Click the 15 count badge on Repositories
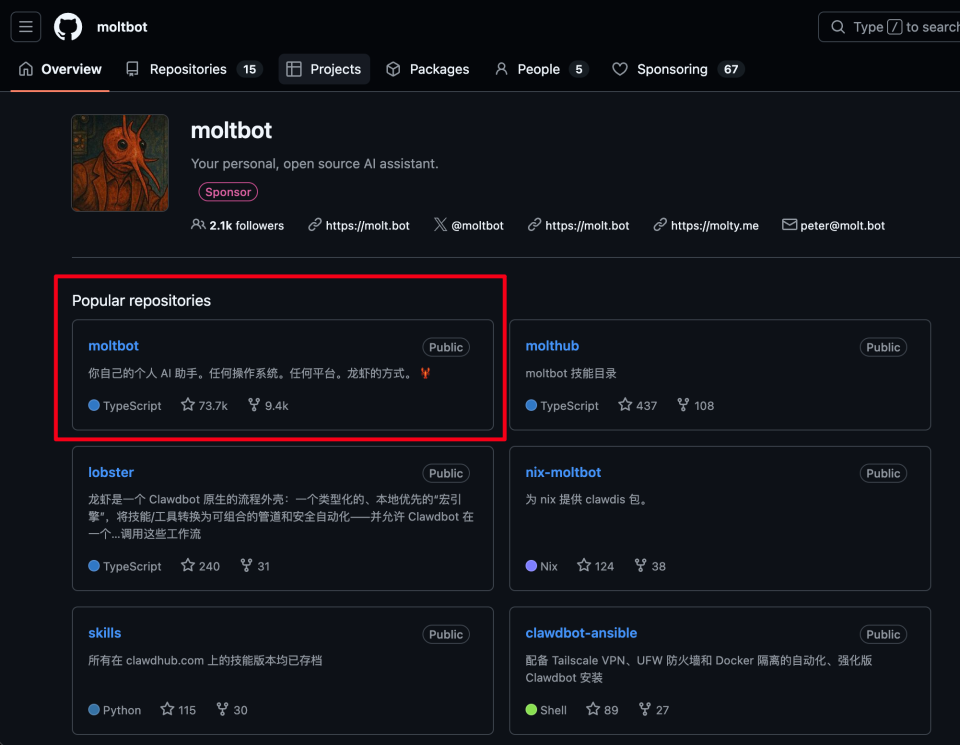Viewport: 960px width, 745px height. coord(250,69)
